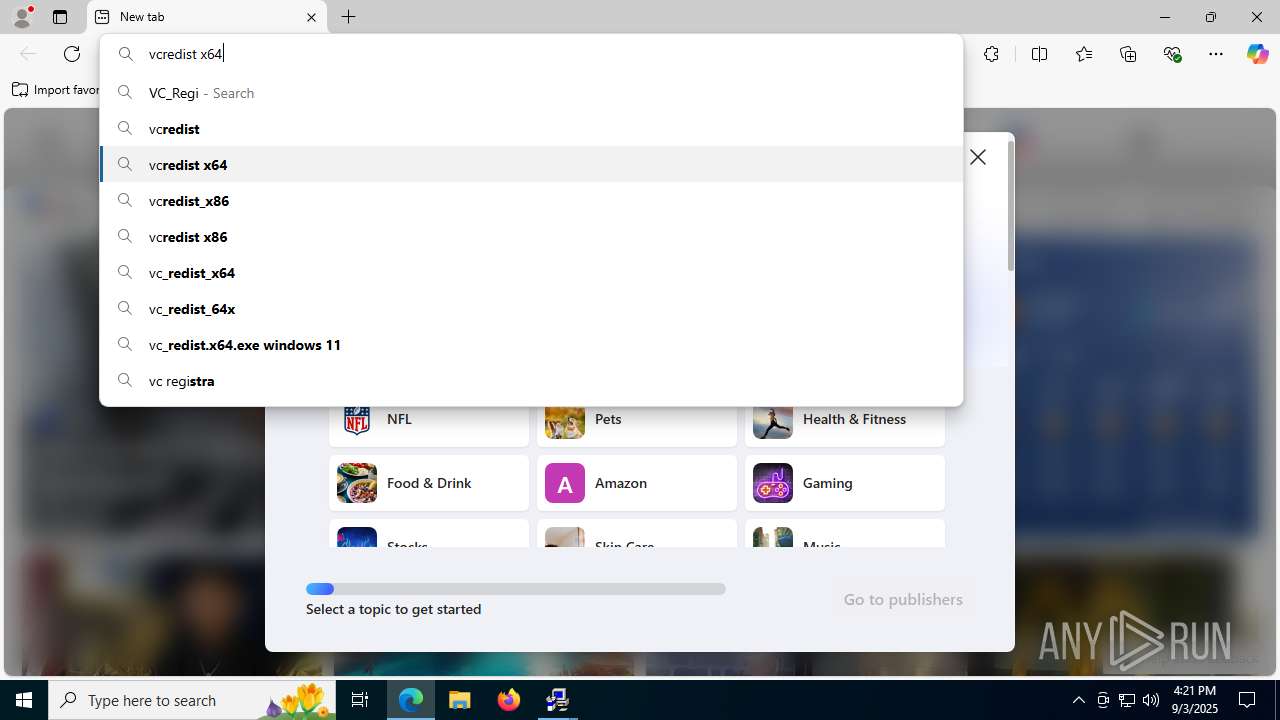Open the Settings and more ellipsis menu
This screenshot has width=1280, height=720.
1216,54
